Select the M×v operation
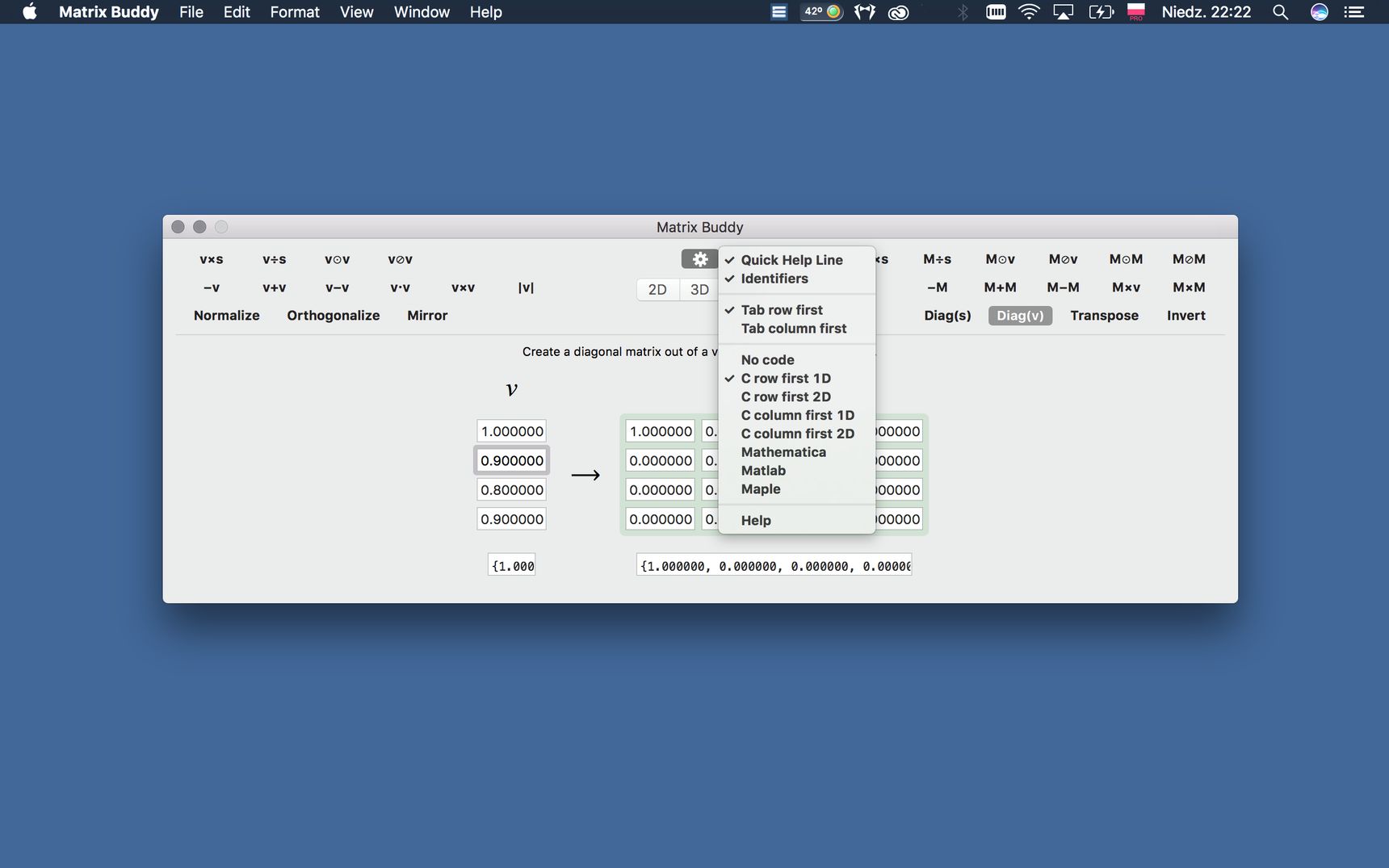 point(1127,287)
